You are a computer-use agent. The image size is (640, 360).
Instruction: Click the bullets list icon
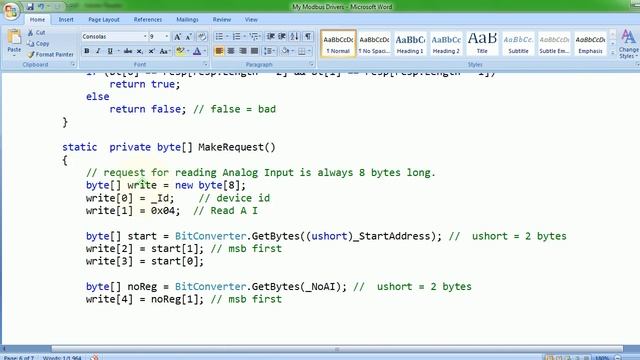click(219, 37)
